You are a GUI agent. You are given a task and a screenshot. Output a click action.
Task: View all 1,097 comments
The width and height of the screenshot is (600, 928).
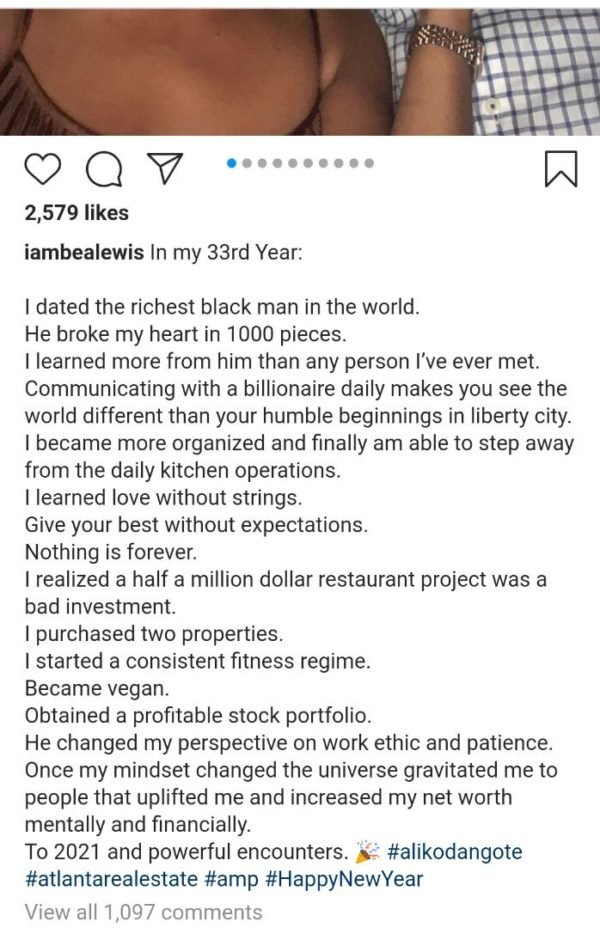pos(143,911)
